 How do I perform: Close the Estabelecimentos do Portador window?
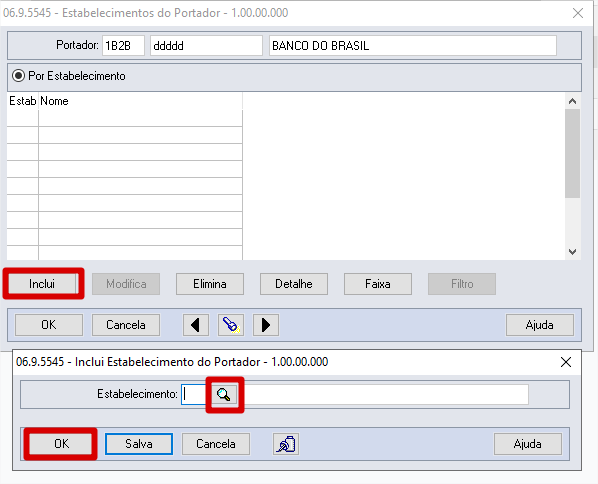coord(578,13)
